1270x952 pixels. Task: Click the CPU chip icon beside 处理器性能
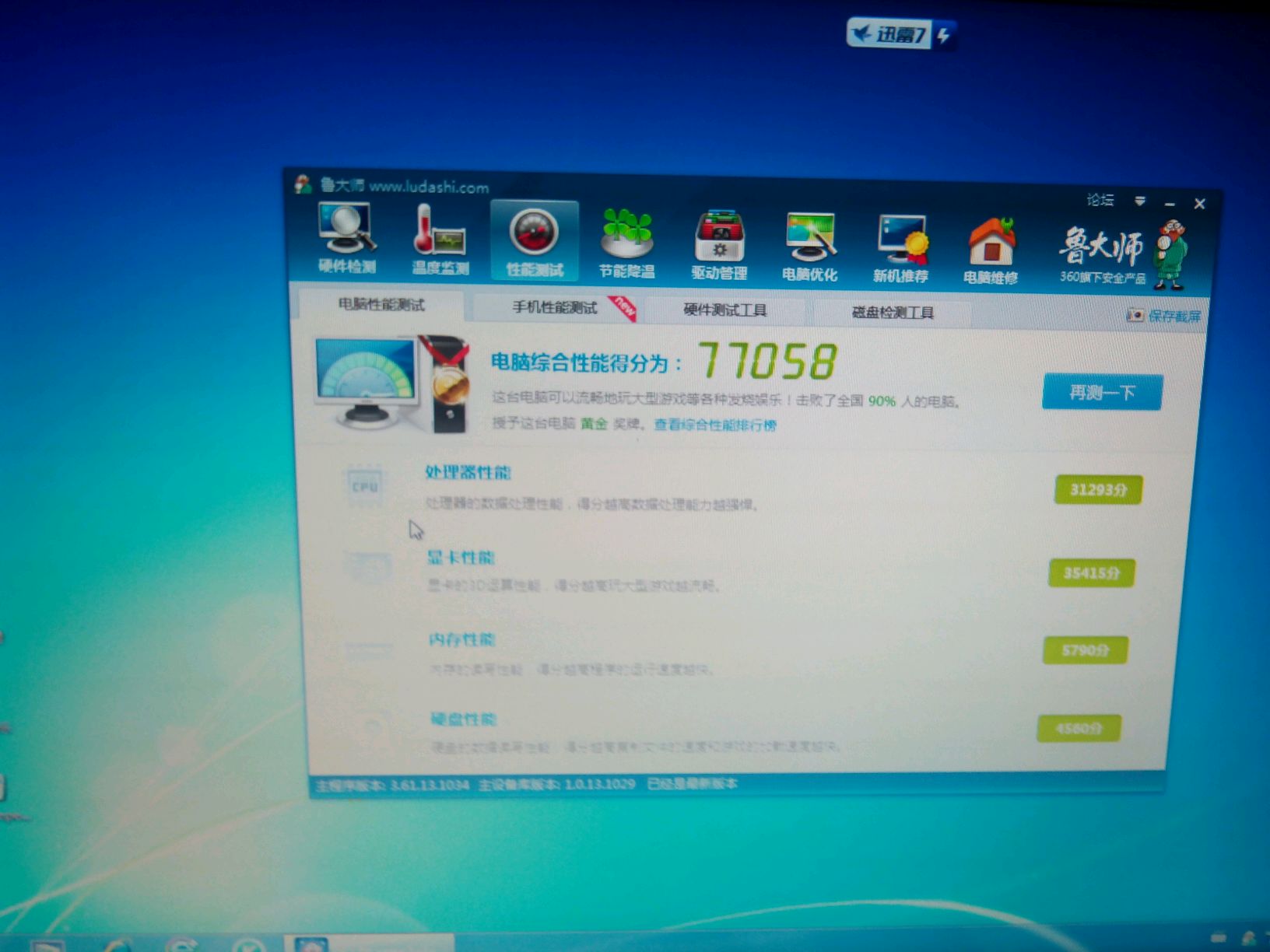pyautogui.click(x=364, y=486)
